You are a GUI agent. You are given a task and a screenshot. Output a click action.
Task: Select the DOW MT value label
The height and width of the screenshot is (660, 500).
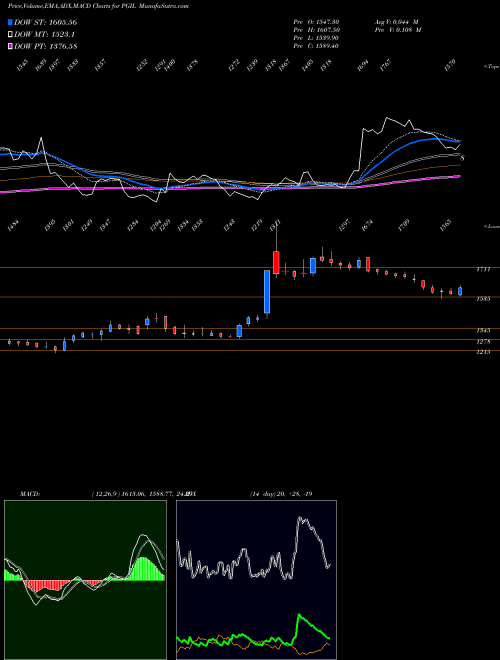point(45,34)
